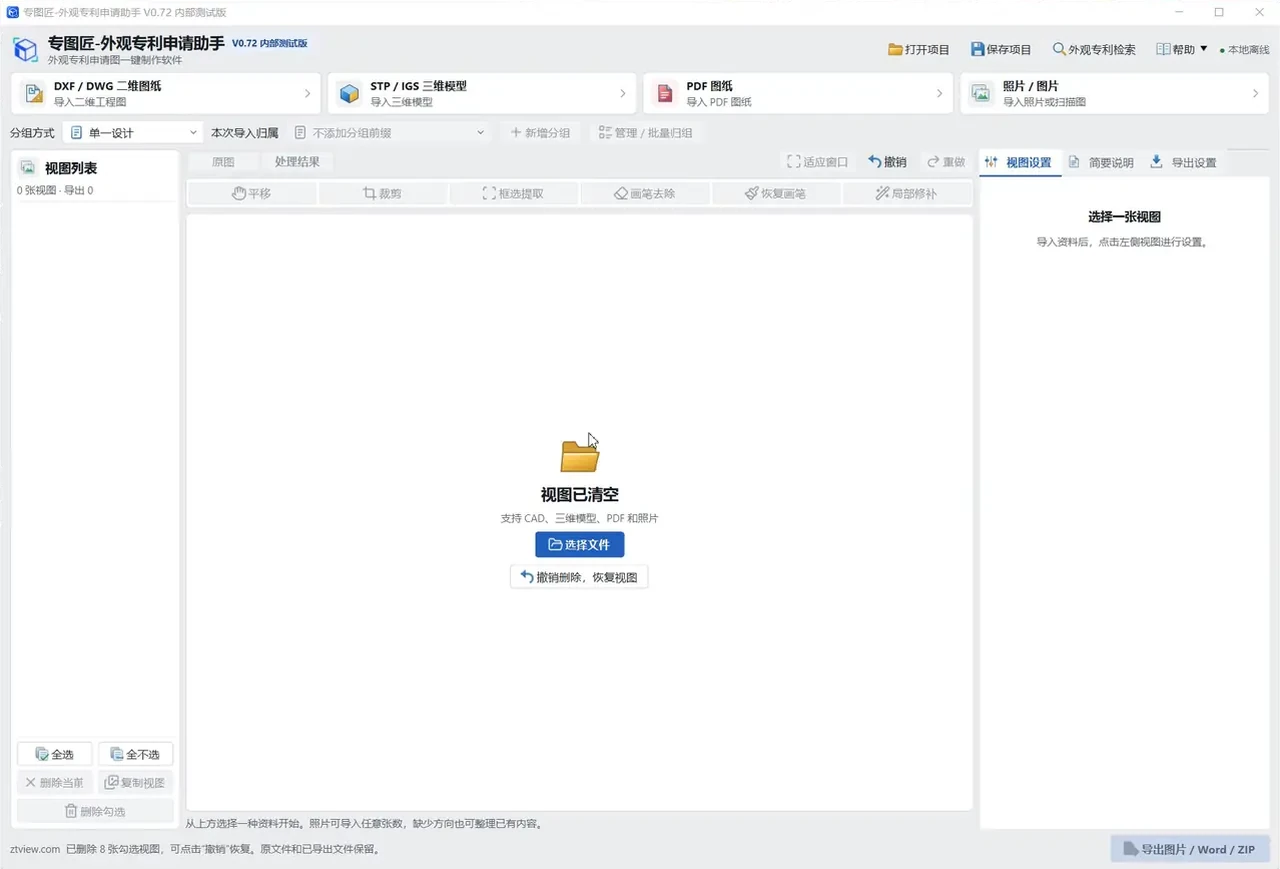Expand the PDF 图纸 chevron arrow

(x=939, y=94)
